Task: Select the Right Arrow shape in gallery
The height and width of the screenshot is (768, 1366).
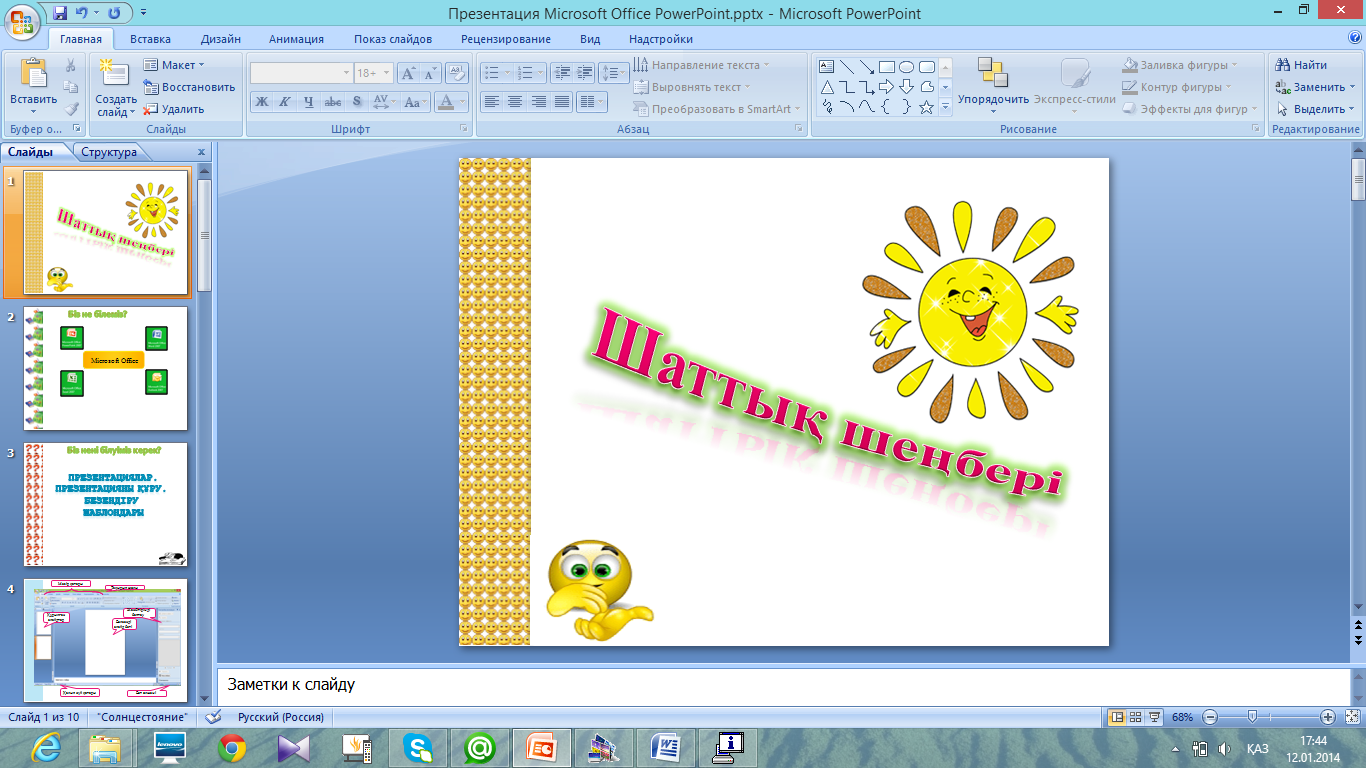Action: [886, 87]
